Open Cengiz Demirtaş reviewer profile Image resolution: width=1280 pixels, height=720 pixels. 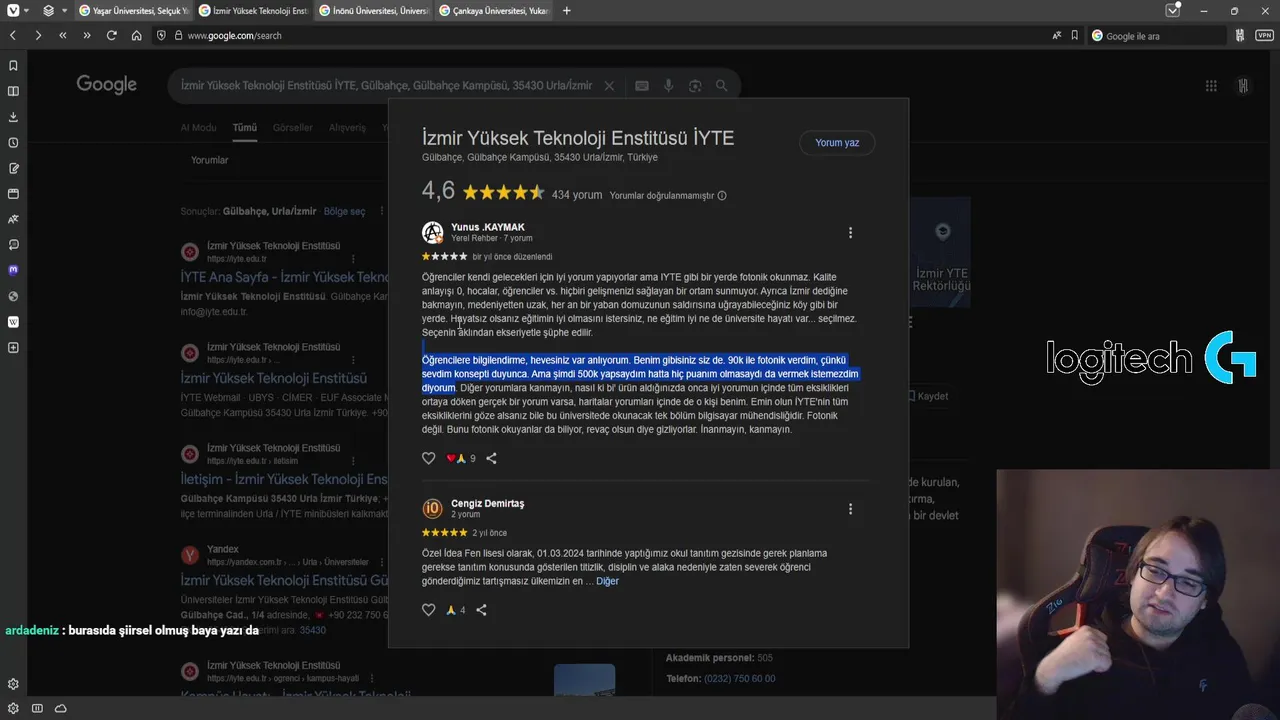tap(487, 503)
